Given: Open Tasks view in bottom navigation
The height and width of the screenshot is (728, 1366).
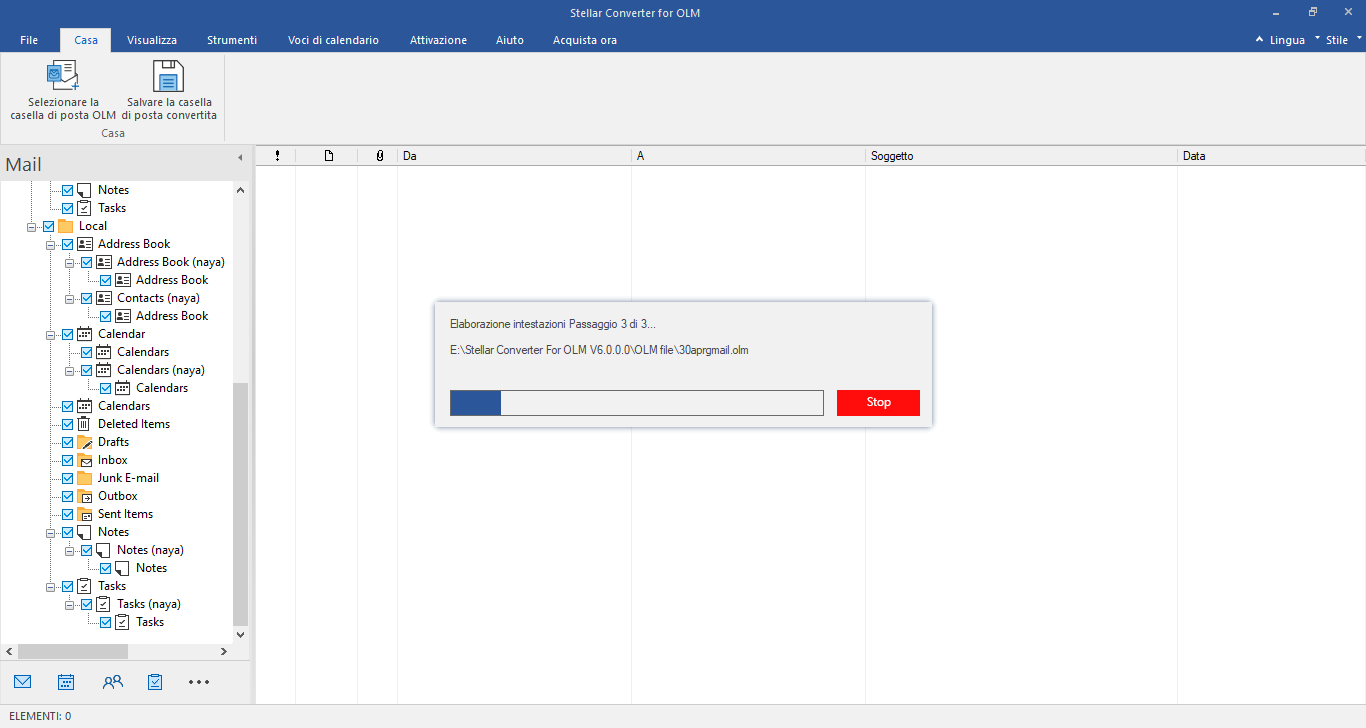Looking at the screenshot, I should click(x=155, y=682).
